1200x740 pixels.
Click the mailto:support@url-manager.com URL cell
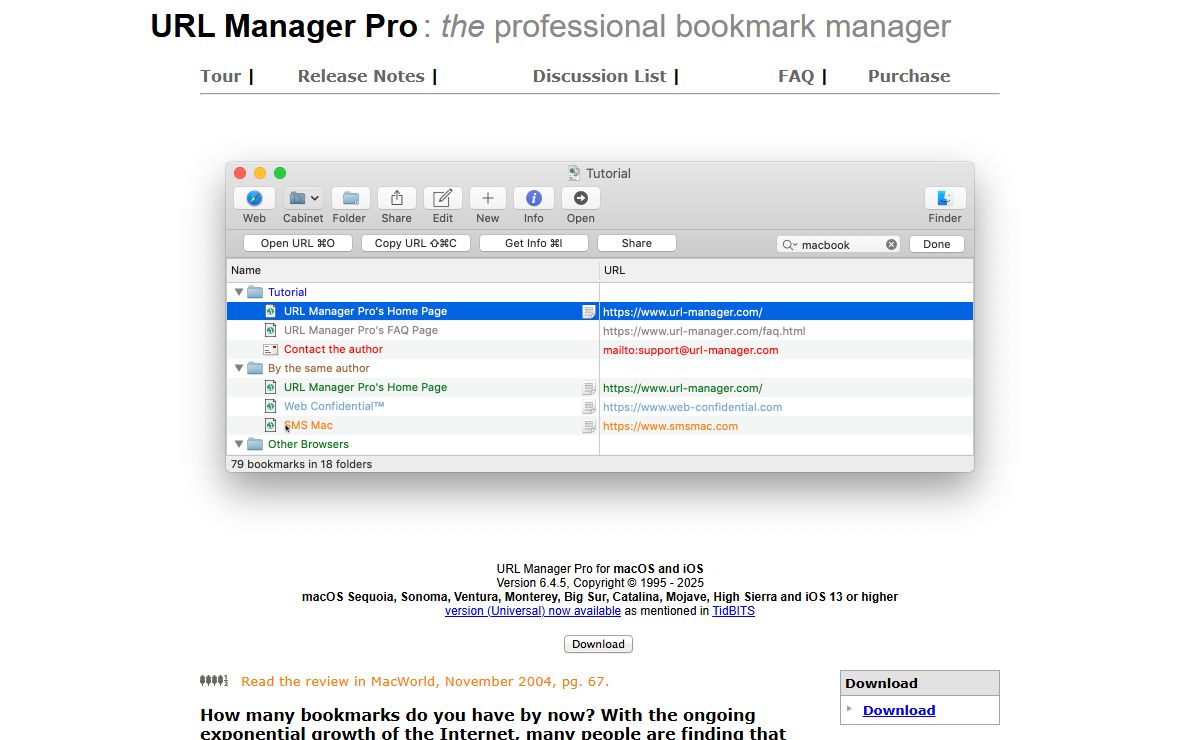(690, 350)
